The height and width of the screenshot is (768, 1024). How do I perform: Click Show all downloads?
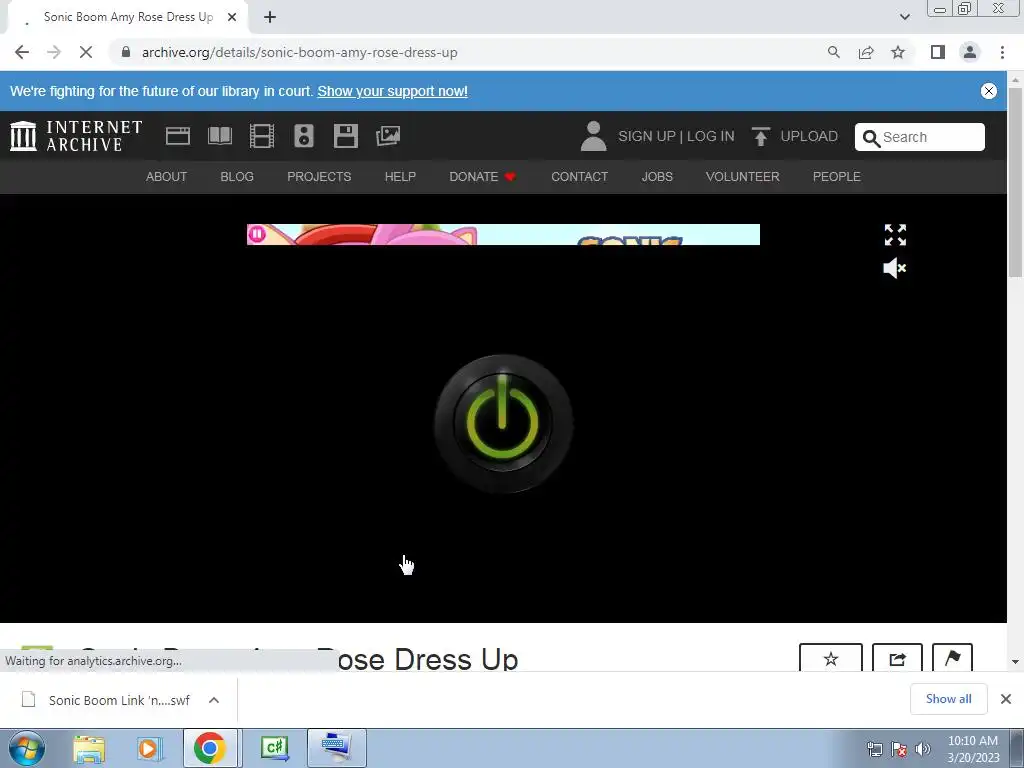[948, 699]
